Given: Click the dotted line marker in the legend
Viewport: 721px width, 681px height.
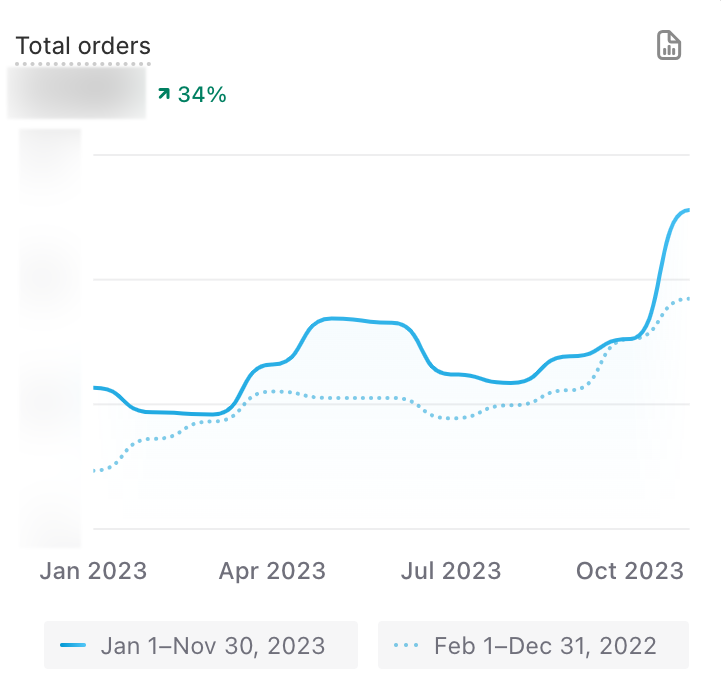Looking at the screenshot, I should [x=408, y=646].
